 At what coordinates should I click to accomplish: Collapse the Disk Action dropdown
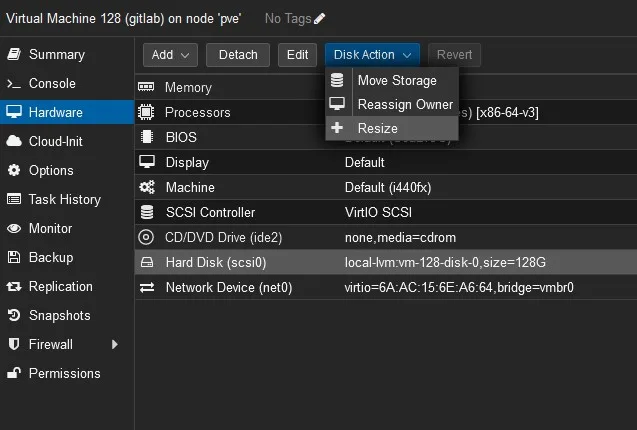(x=372, y=55)
